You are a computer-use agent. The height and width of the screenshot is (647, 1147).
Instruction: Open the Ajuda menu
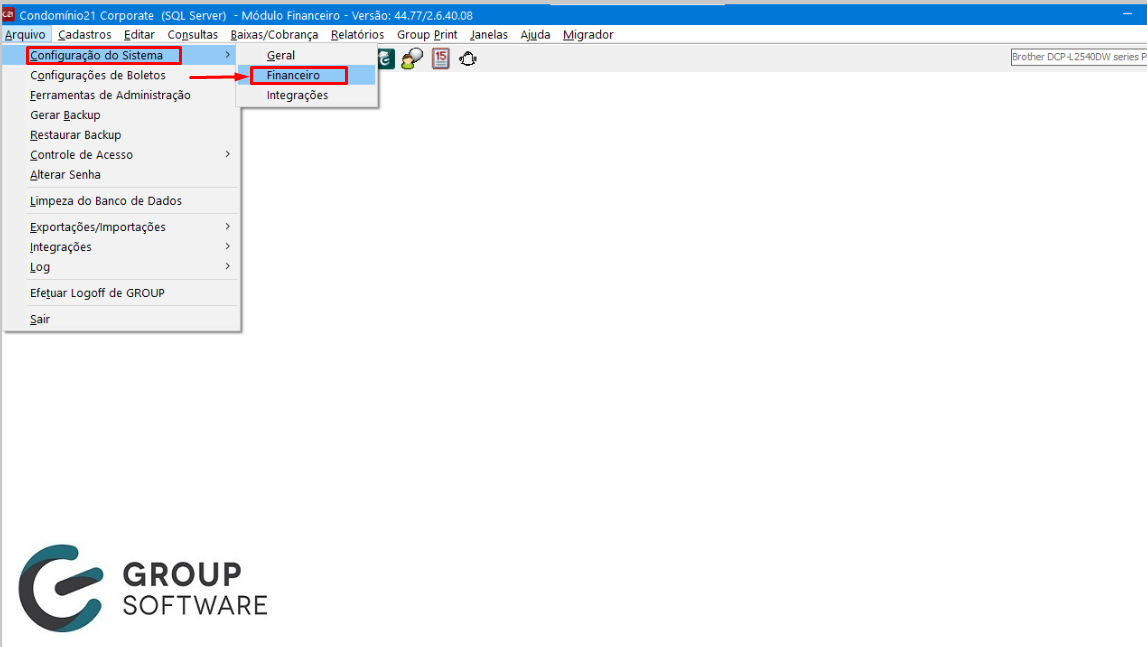[x=535, y=34]
